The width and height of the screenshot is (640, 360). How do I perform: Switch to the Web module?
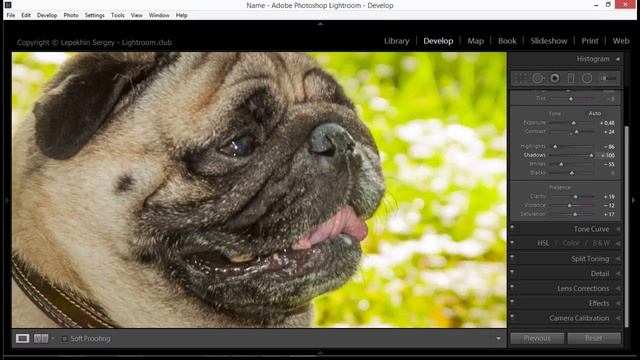(x=621, y=41)
